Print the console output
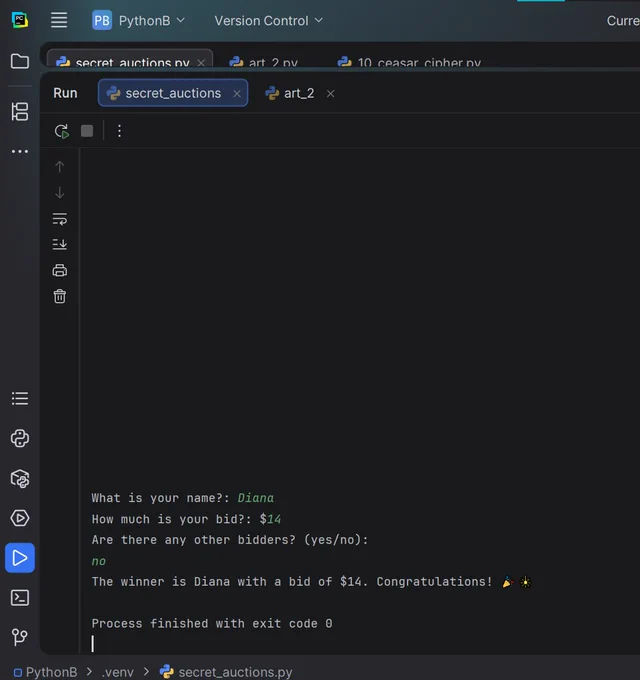The width and height of the screenshot is (640, 680). point(60,271)
